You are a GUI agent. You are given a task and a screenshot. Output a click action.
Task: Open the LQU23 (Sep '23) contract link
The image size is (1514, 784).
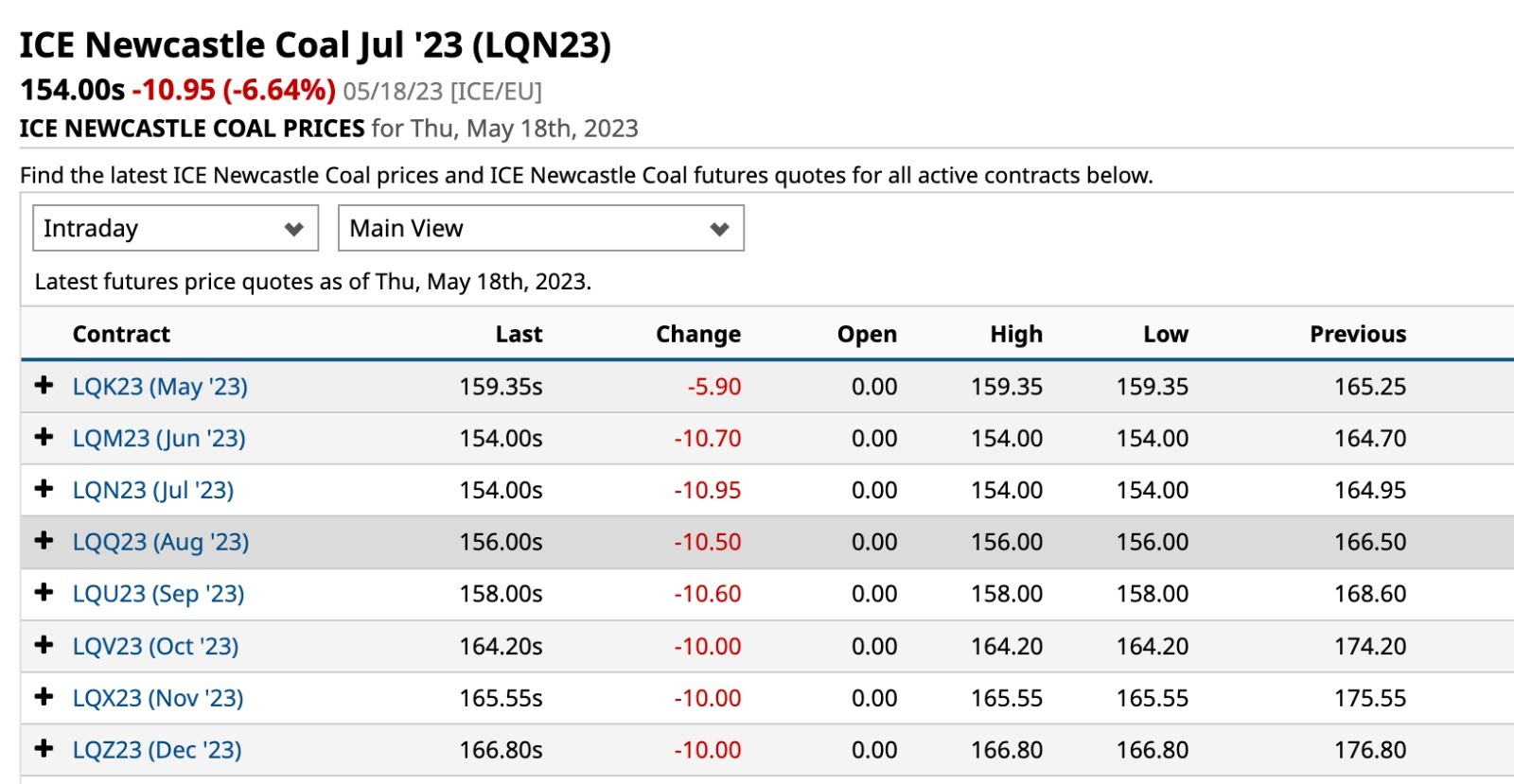coord(159,595)
